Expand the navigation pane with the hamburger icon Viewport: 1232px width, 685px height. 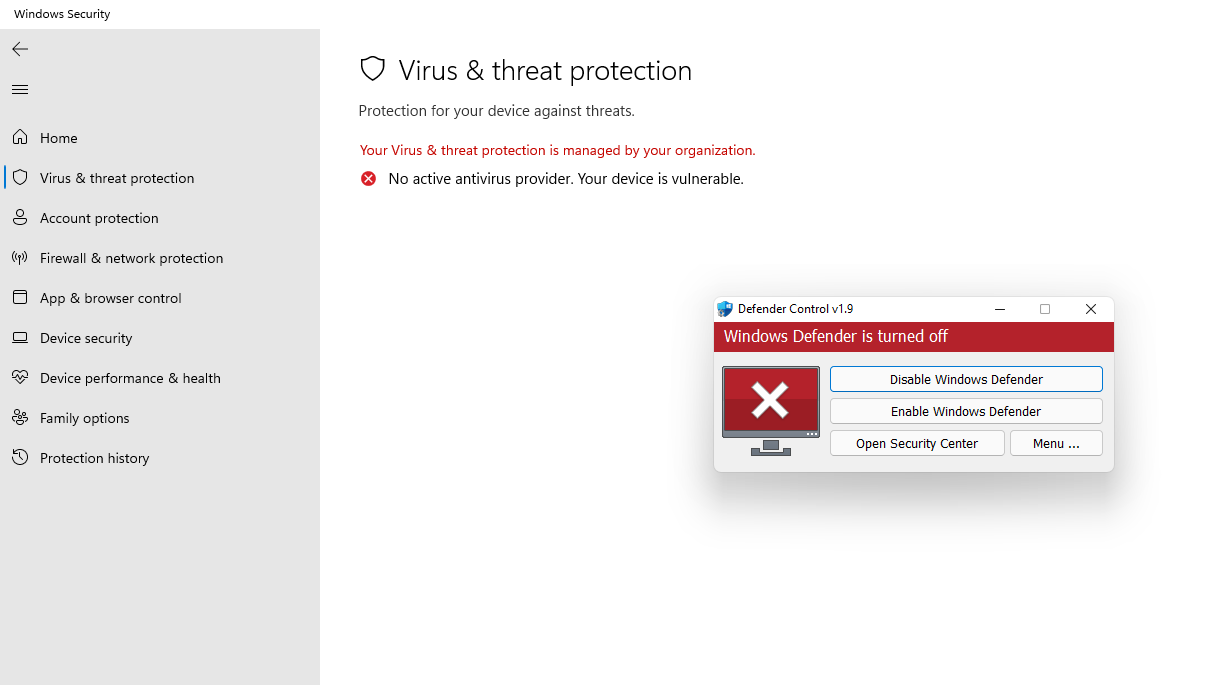[x=19, y=89]
